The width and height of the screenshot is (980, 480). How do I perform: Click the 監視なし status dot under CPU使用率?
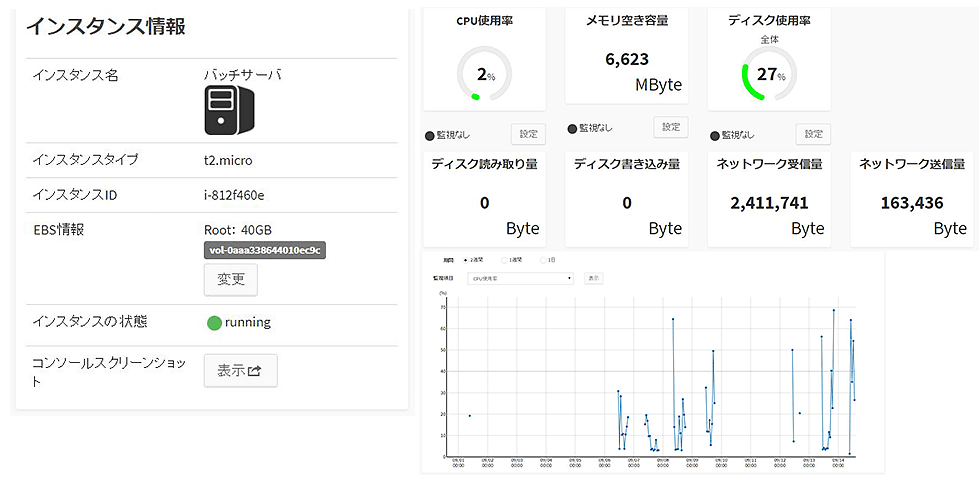coord(431,135)
